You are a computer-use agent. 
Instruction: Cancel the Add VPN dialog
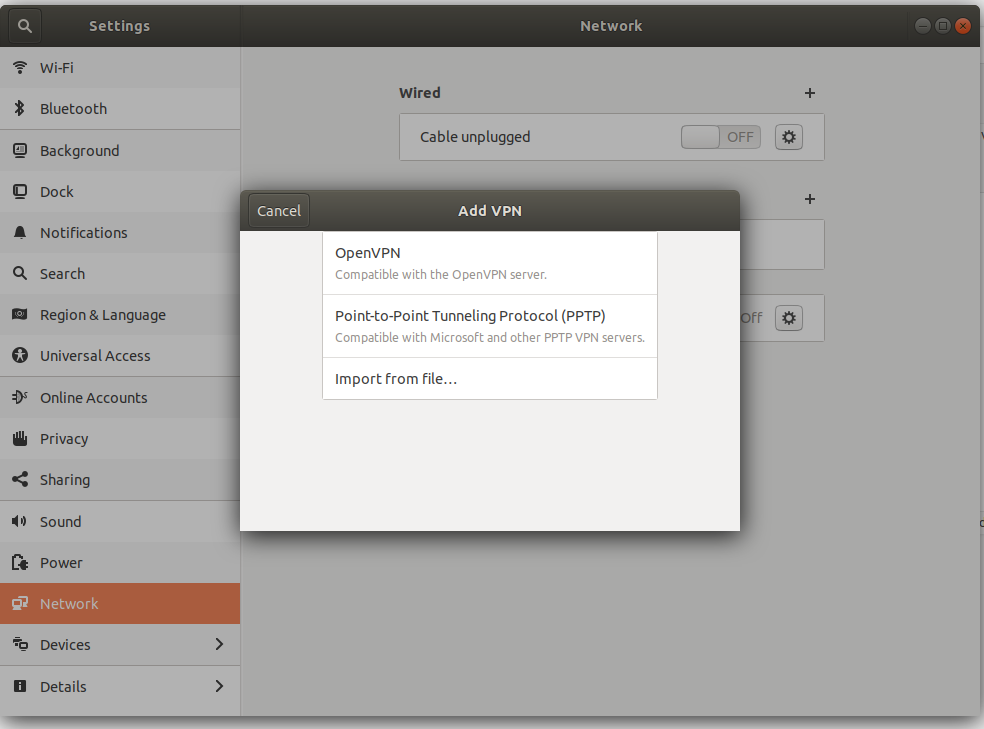[x=279, y=210]
